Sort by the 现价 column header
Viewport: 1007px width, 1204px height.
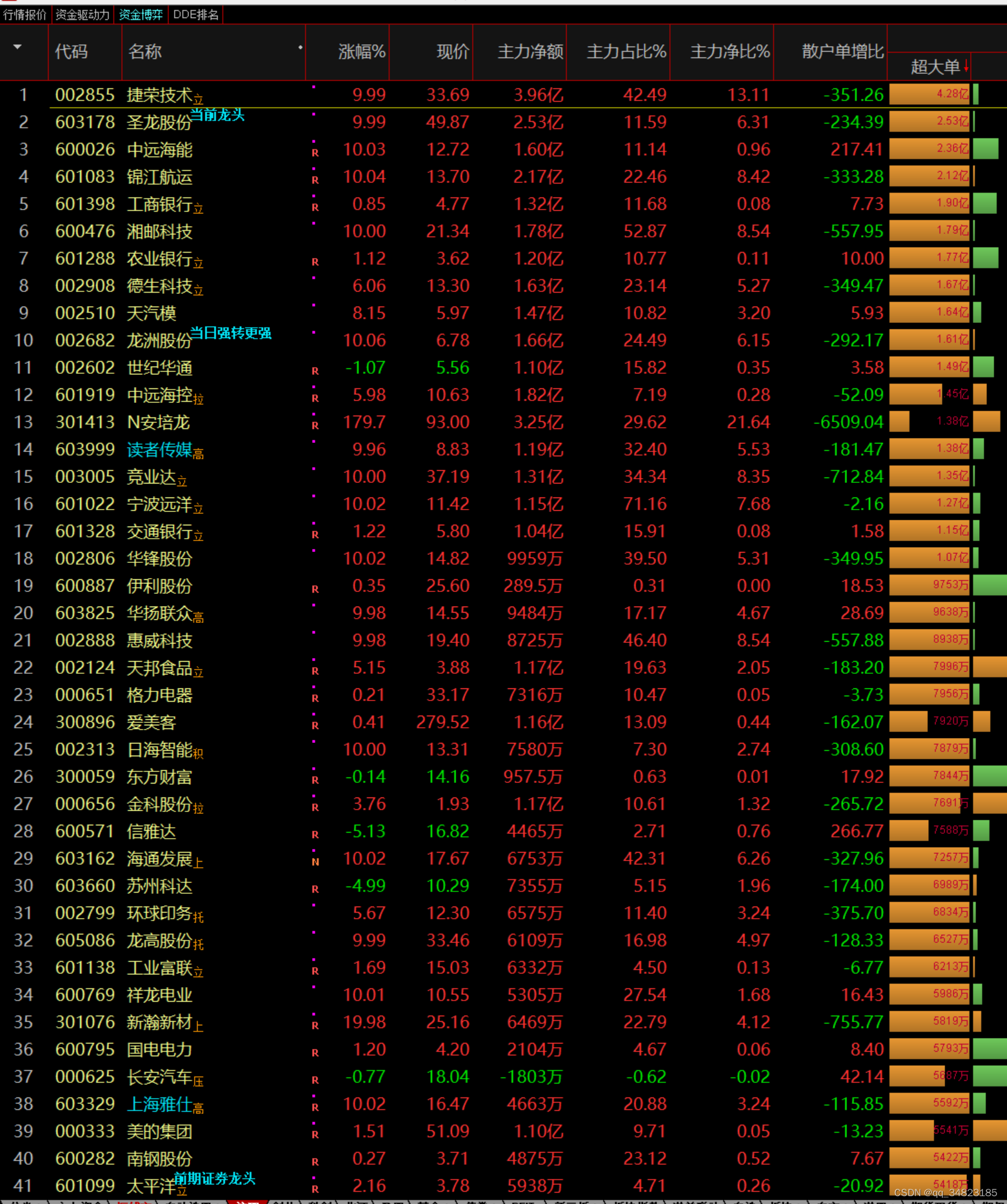[453, 52]
